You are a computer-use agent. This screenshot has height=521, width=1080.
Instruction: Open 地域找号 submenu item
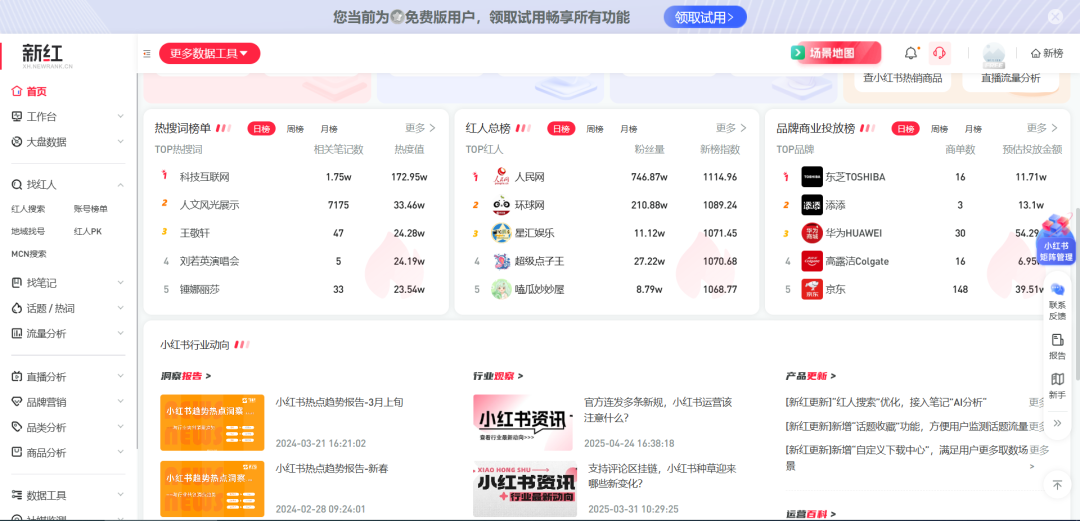[28, 232]
